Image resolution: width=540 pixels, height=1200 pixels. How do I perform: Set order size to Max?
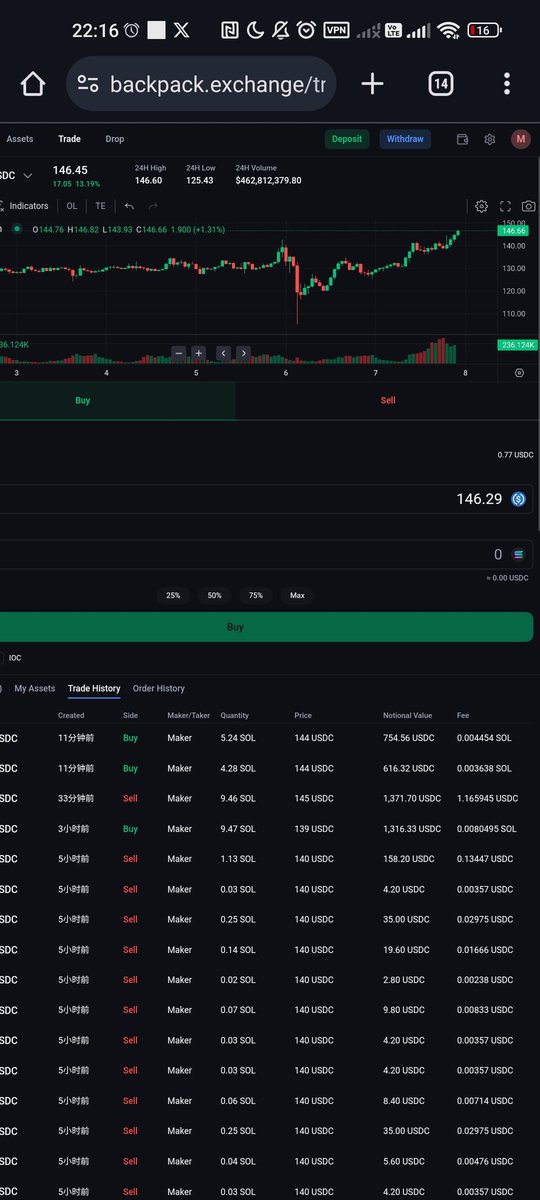tap(297, 595)
